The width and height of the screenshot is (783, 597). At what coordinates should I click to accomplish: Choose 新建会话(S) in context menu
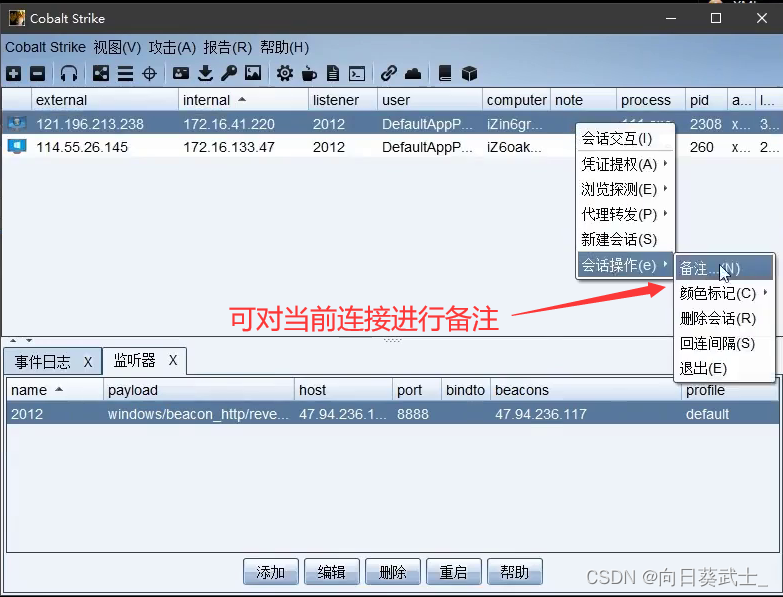point(625,239)
